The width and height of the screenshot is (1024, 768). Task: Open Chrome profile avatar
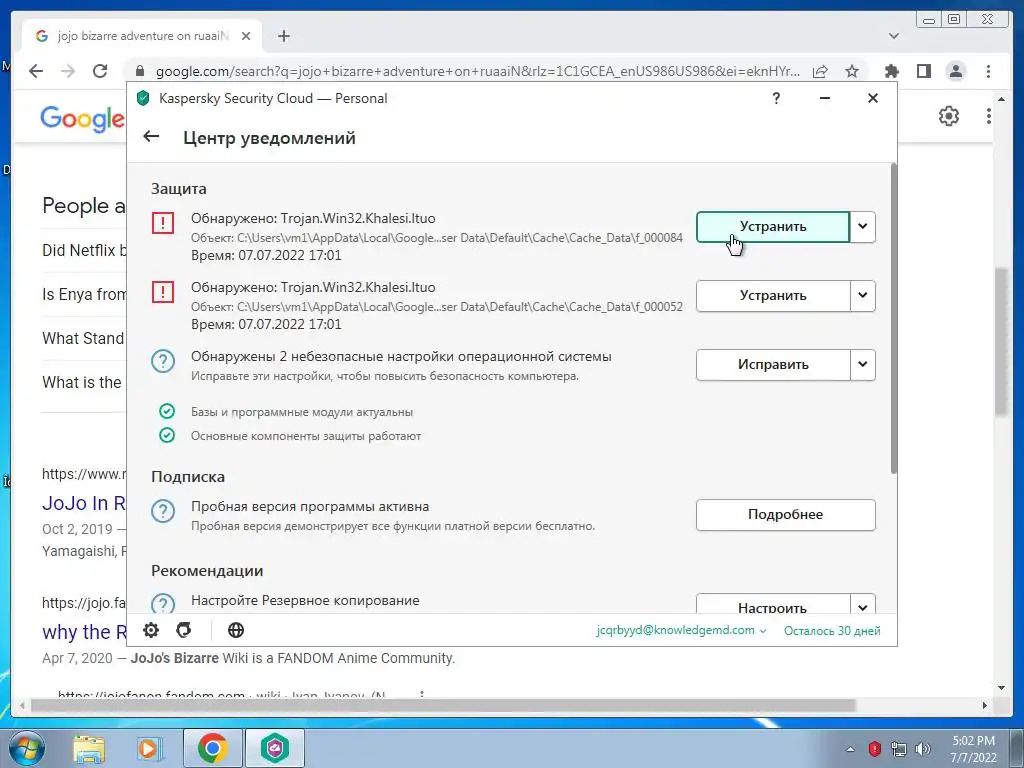pyautogui.click(x=955, y=71)
